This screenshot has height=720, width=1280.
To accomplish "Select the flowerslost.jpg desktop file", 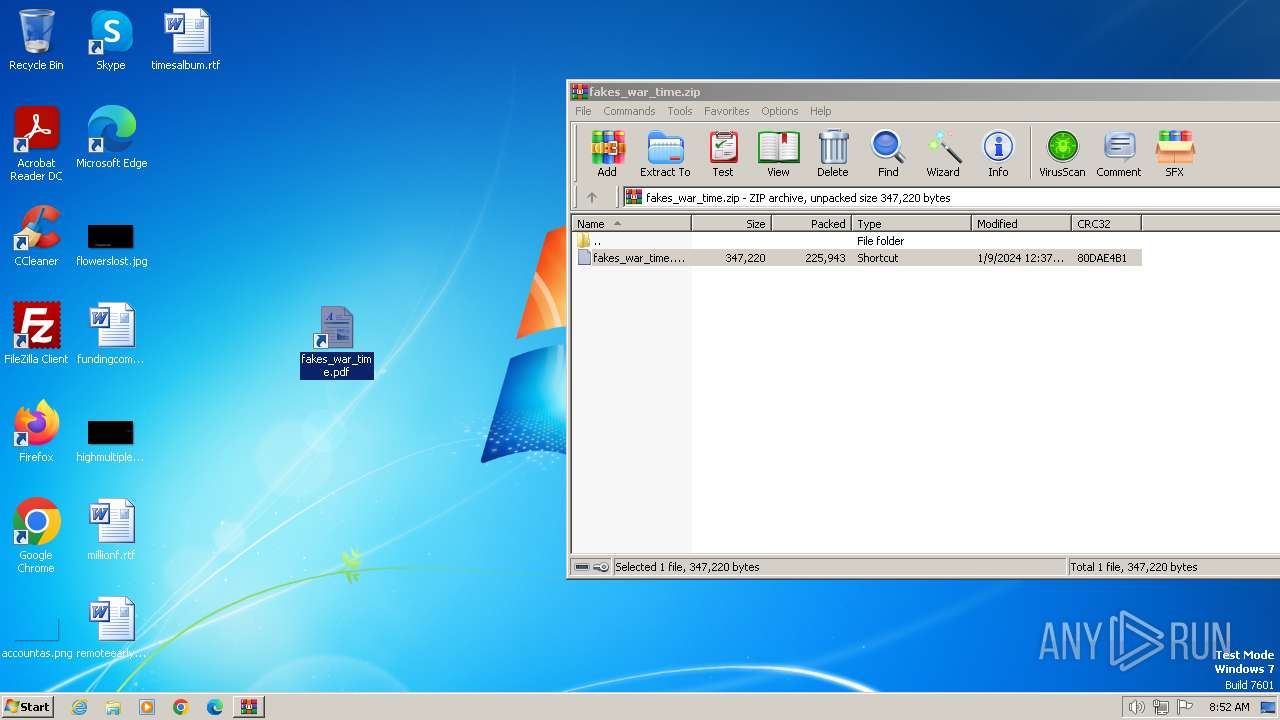I will click(111, 245).
